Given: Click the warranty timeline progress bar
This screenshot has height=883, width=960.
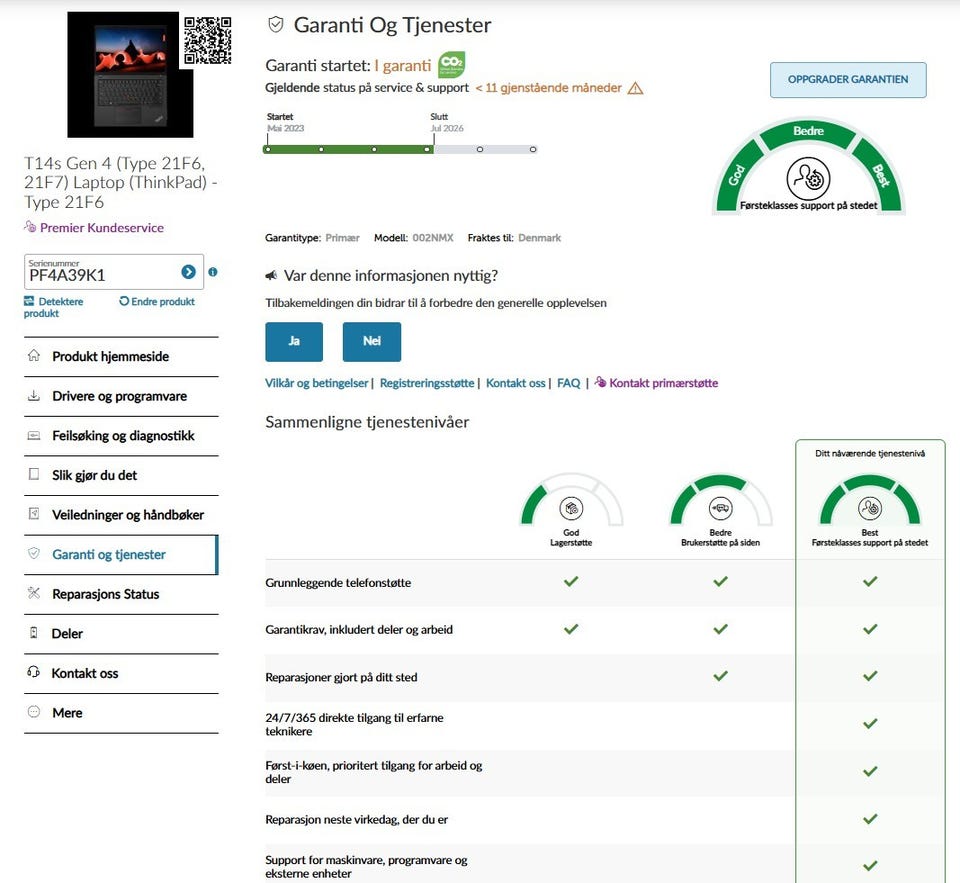Looking at the screenshot, I should click(400, 149).
